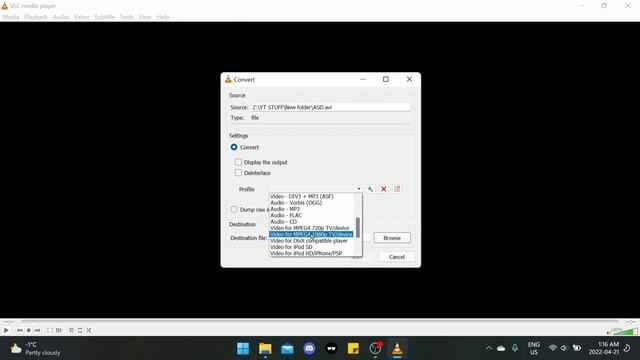Toggle the loop mode icon

point(80,330)
